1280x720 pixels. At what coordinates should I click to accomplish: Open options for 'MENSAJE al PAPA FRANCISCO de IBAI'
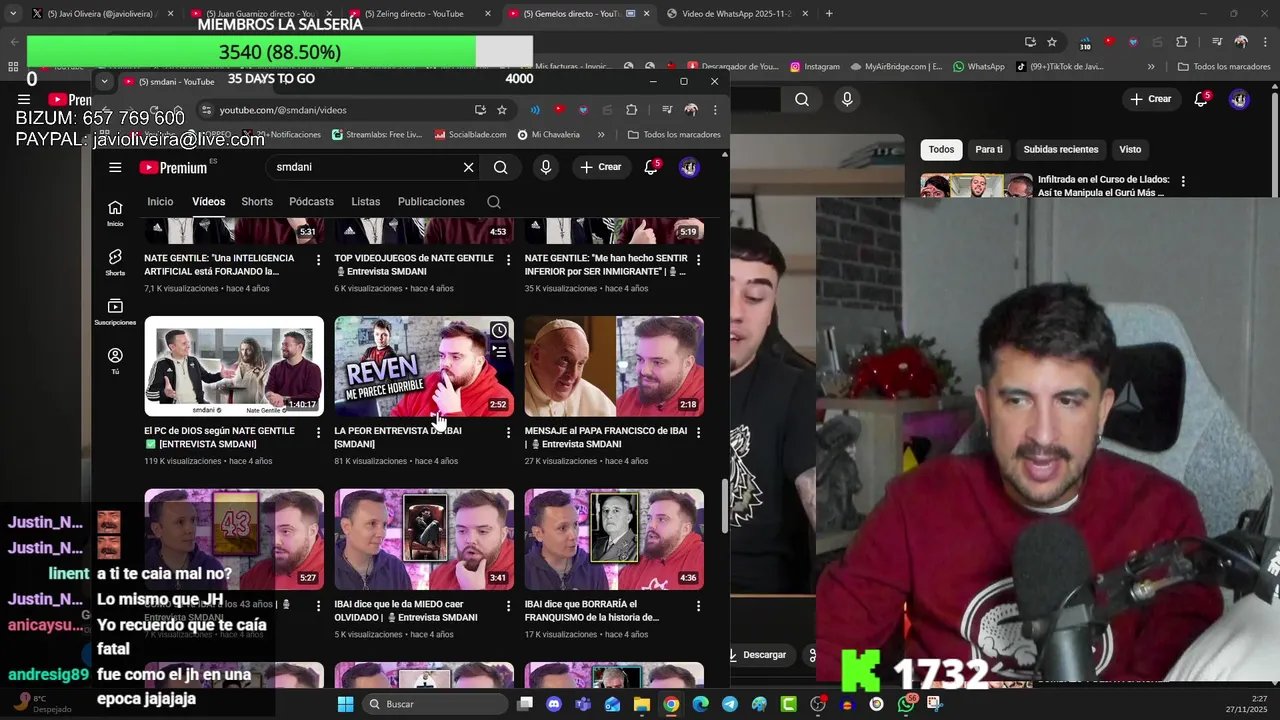[698, 432]
